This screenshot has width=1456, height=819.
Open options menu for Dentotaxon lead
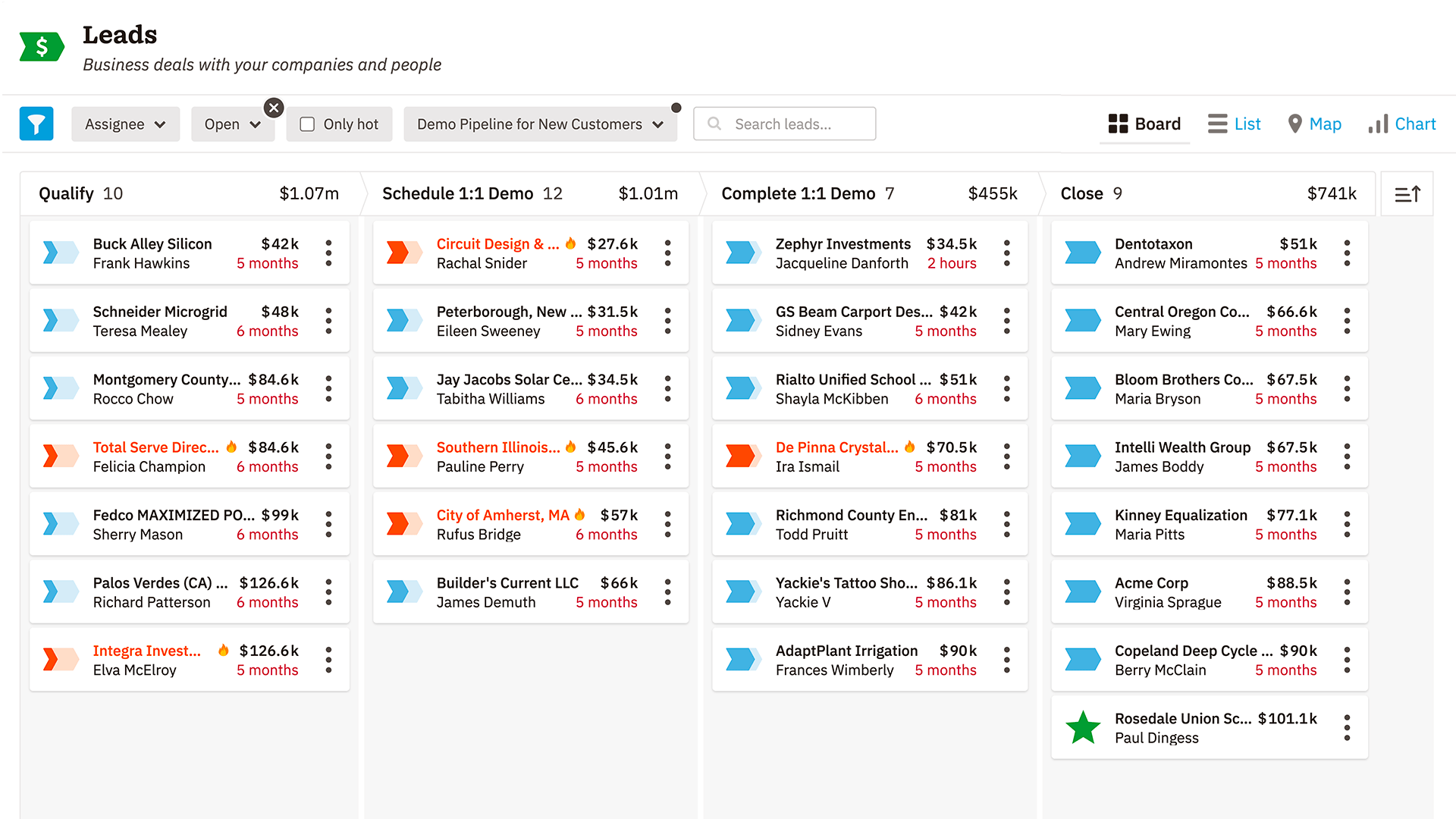click(1347, 253)
